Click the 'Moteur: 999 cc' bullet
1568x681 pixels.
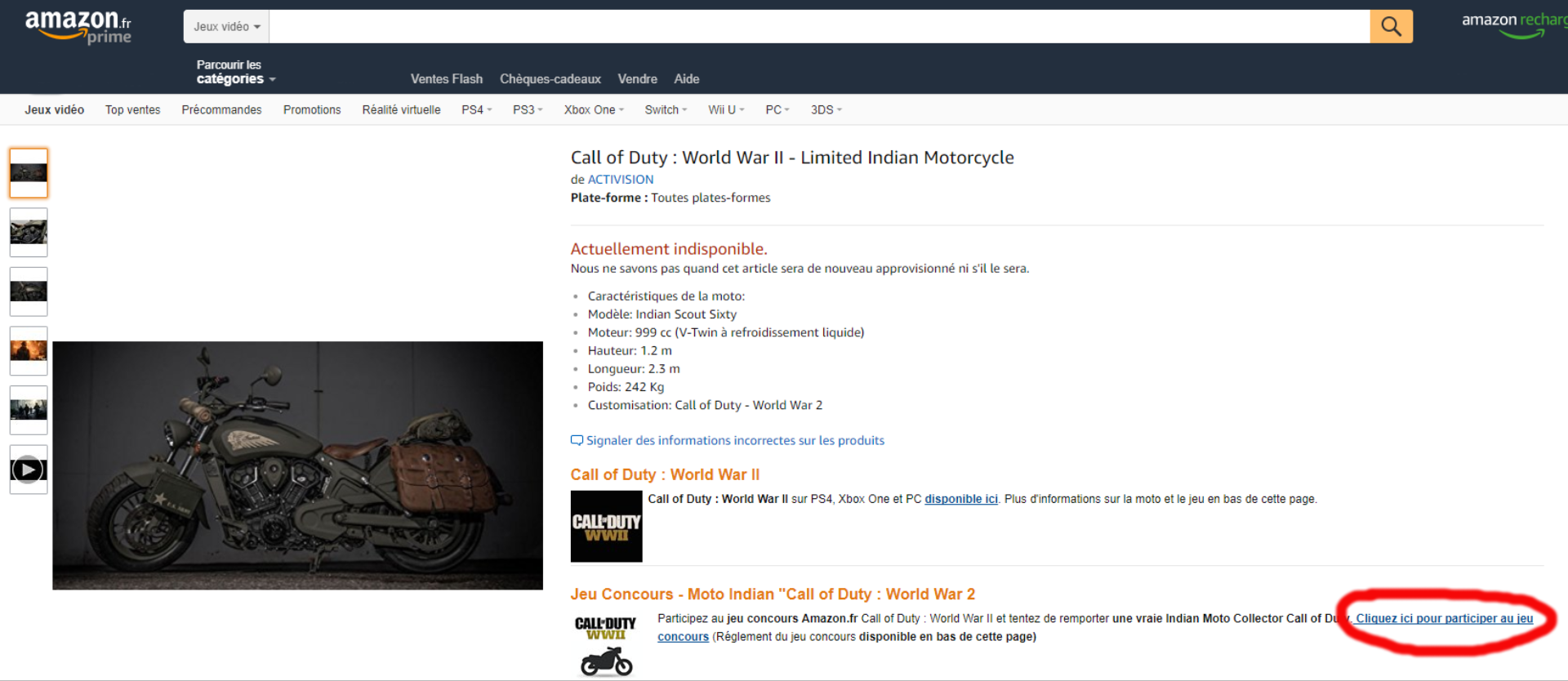726,332
